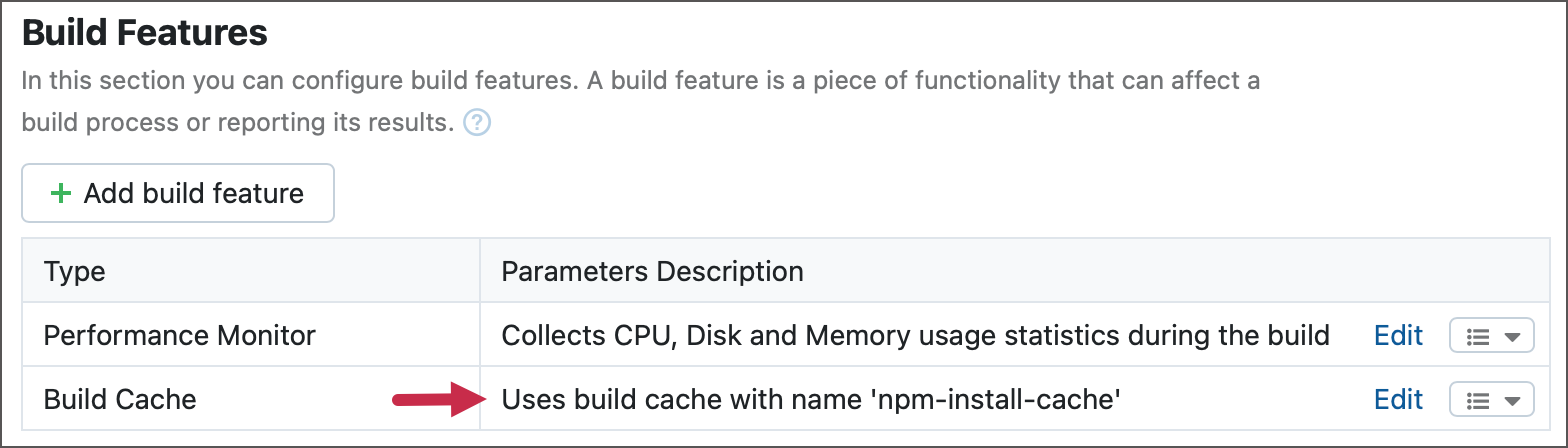Select the Build Cache type cell
Screen dimensions: 1568x448
tap(120, 400)
